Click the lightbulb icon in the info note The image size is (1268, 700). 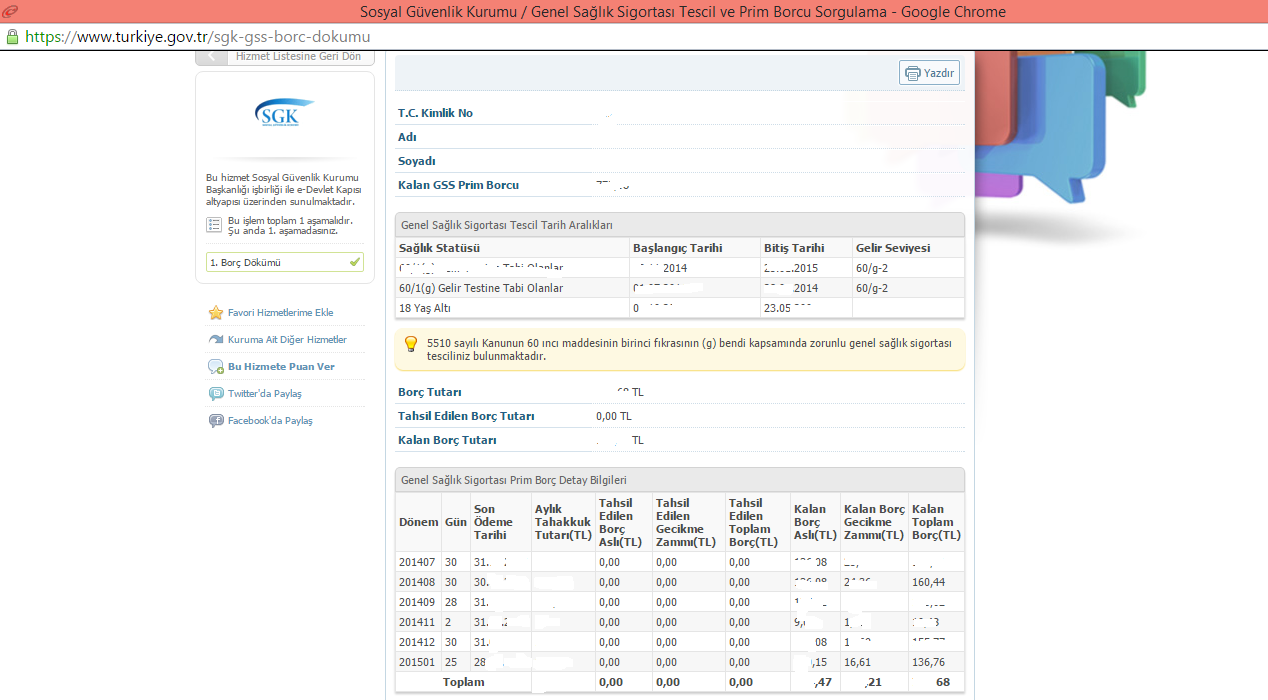(410, 344)
